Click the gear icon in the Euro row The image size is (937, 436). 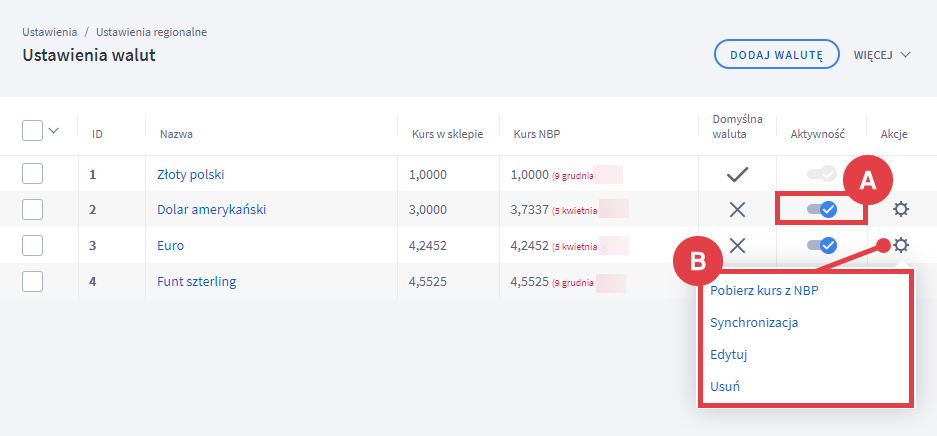pos(901,245)
